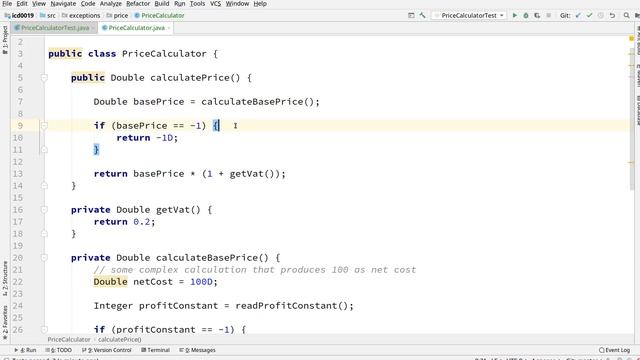Collapse the if fold at line 26
The height and width of the screenshot is (360, 640).
[44, 330]
